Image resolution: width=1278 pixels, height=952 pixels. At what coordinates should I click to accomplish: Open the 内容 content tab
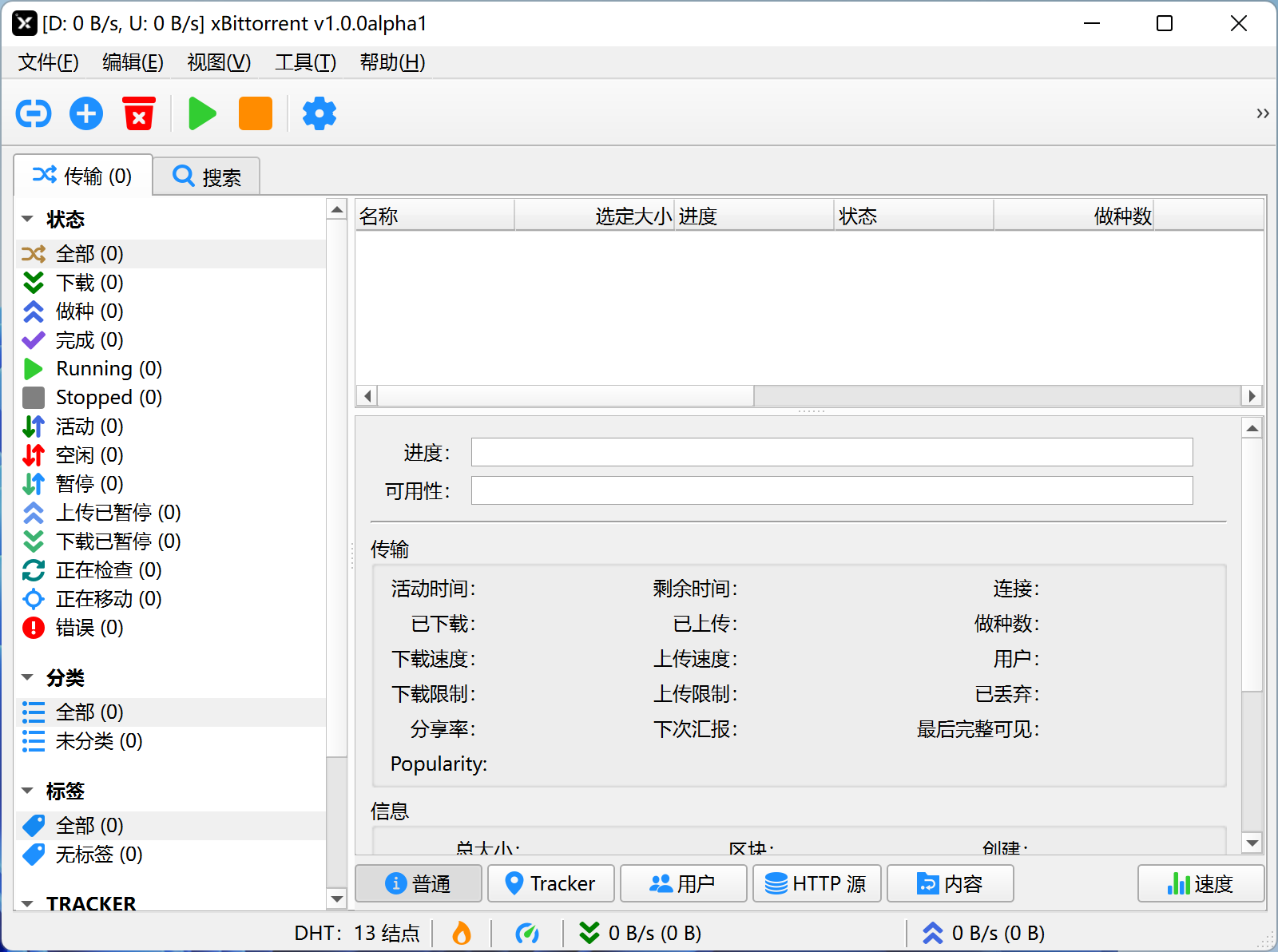tap(951, 883)
